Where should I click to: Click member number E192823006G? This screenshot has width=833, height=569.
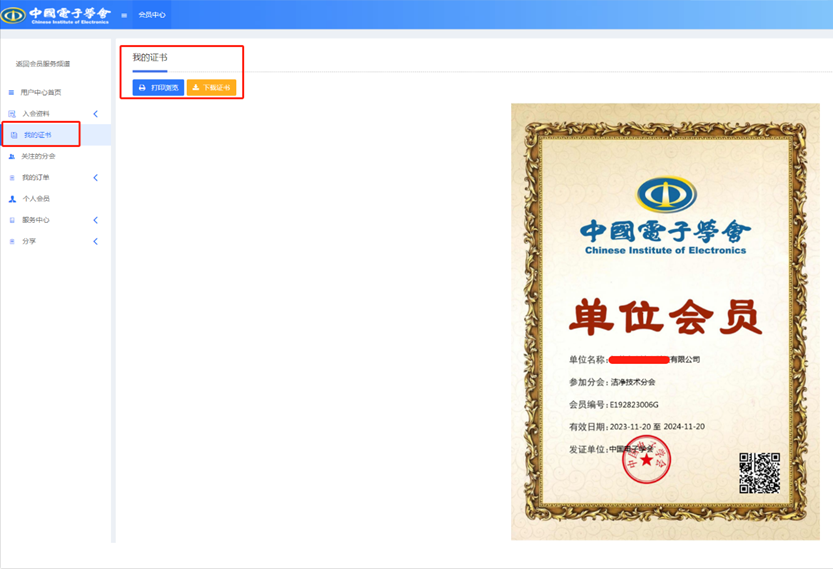634,405
